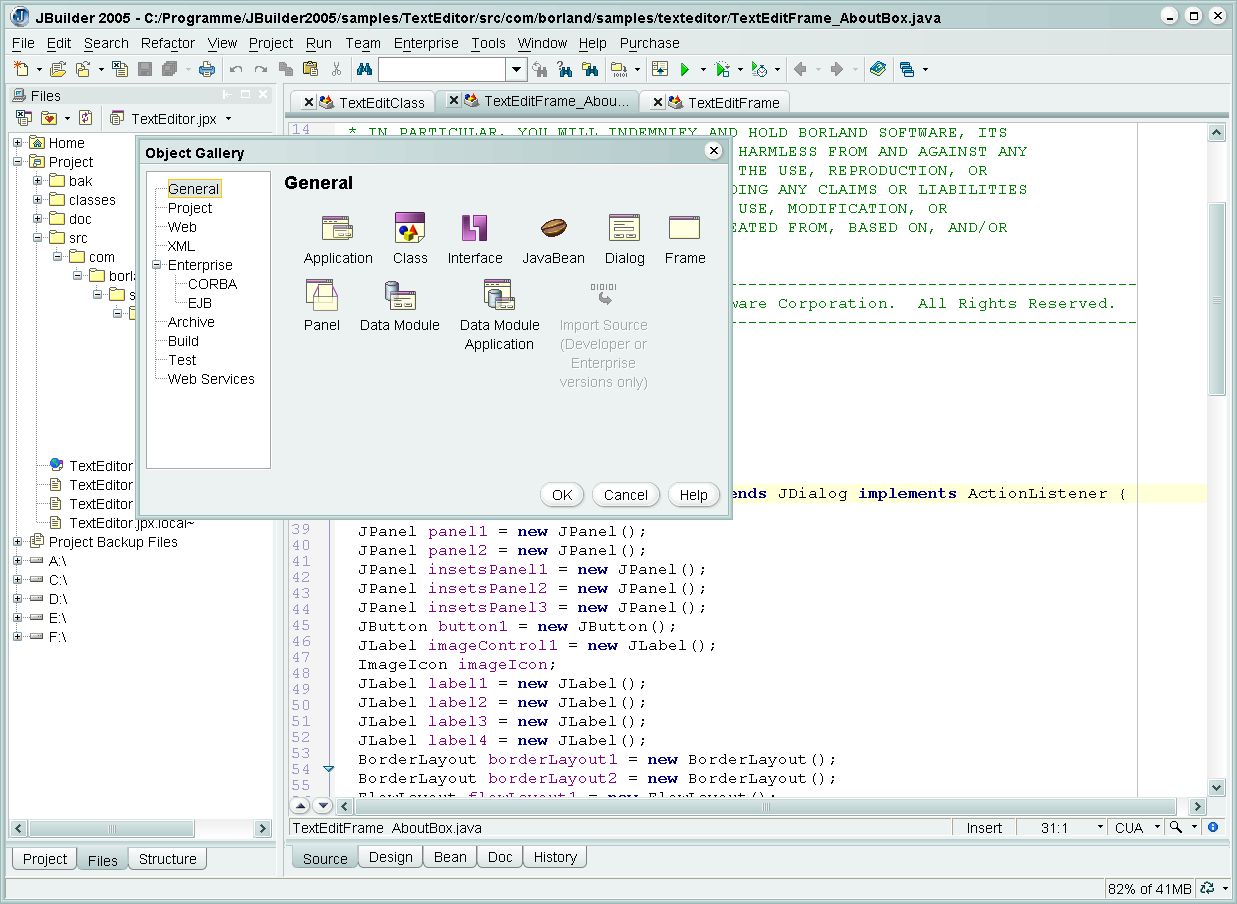Open the Tools menu

tap(488, 43)
